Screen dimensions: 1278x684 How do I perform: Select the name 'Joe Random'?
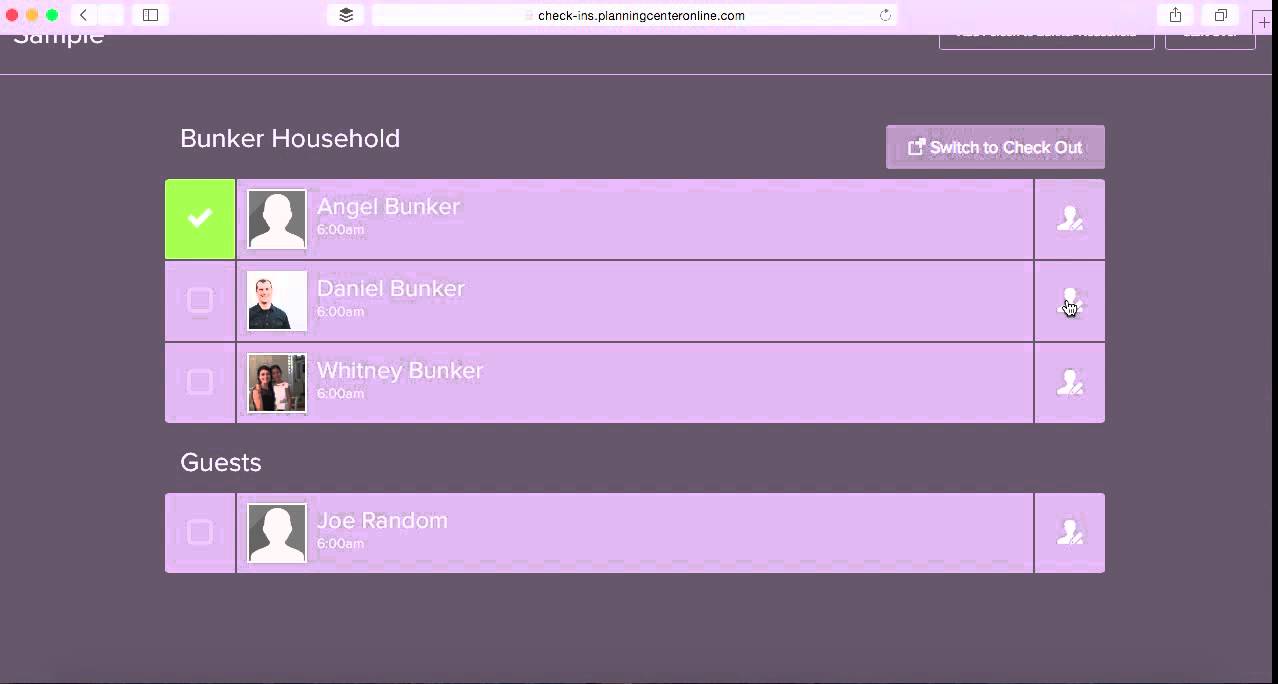382,520
